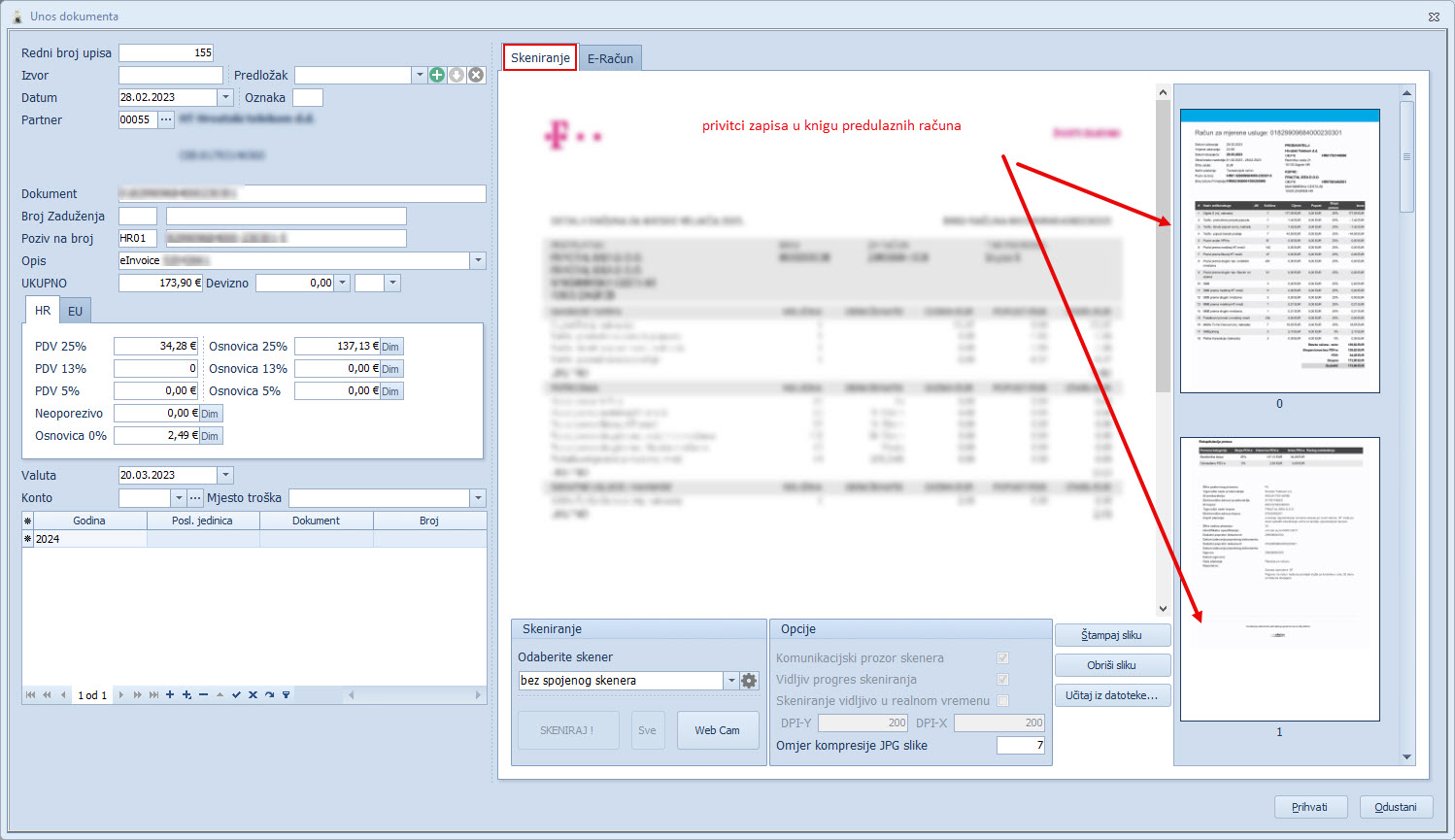Select page thumbnail labeled 1
1455x840 pixels.
tap(1279, 579)
